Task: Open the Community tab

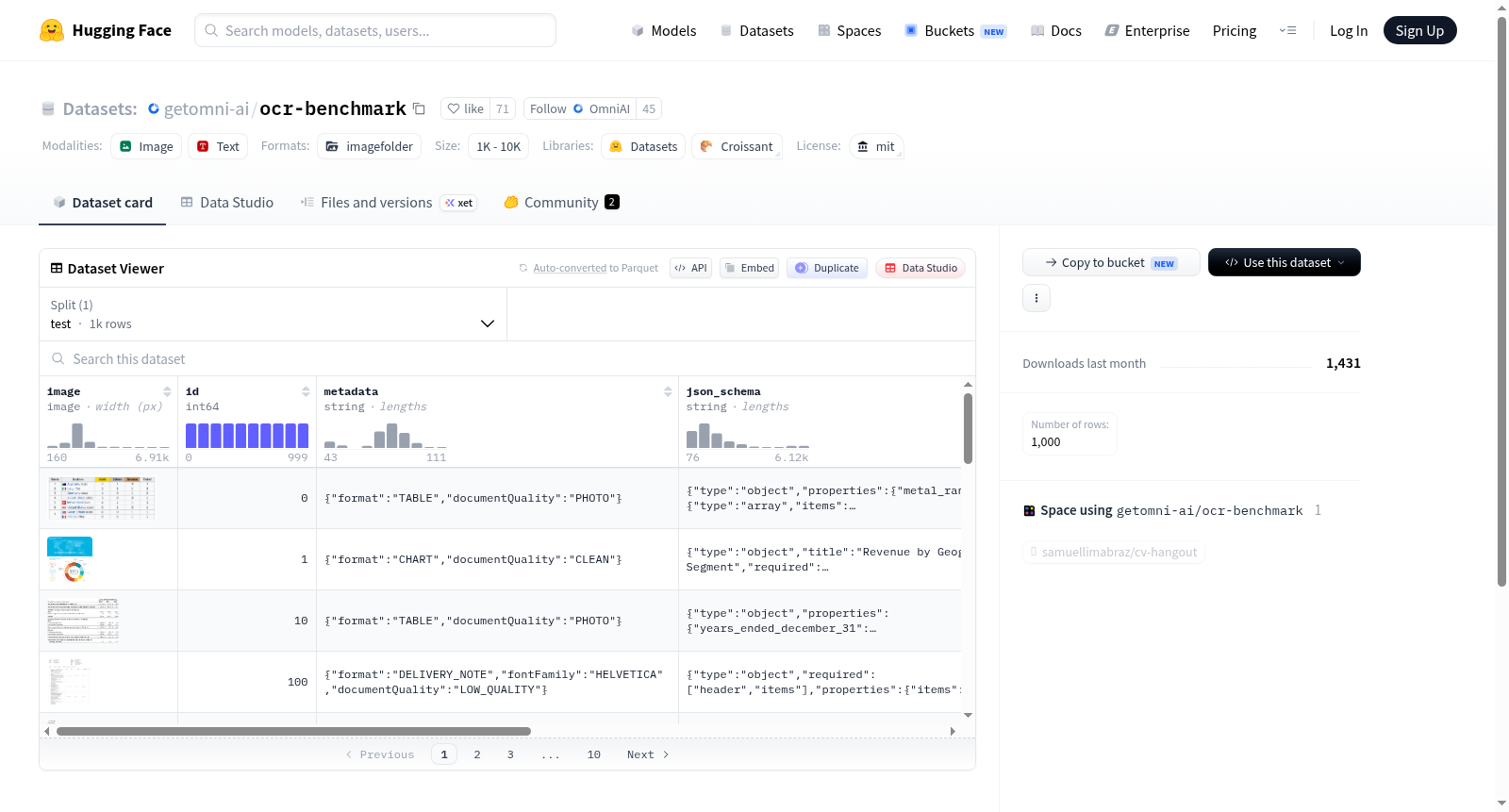Action: [562, 203]
